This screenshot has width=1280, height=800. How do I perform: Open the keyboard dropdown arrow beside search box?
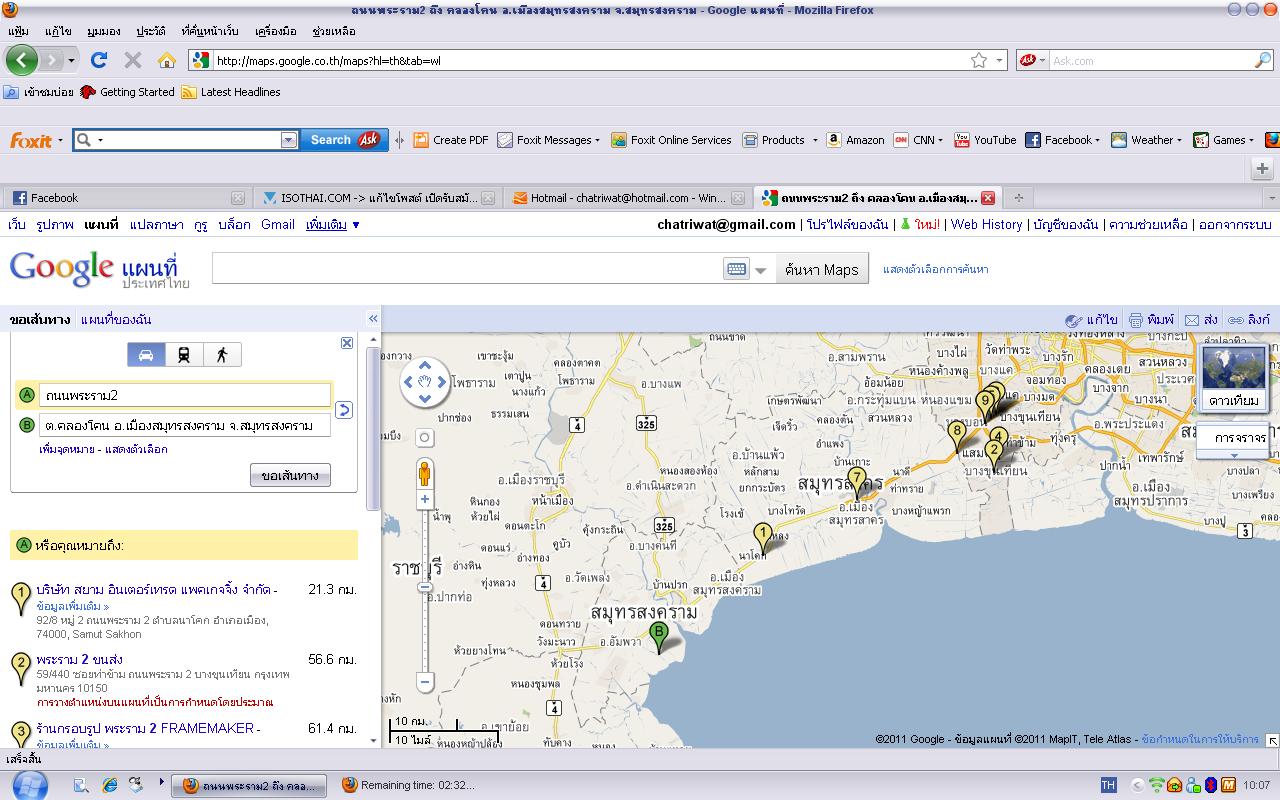point(761,270)
